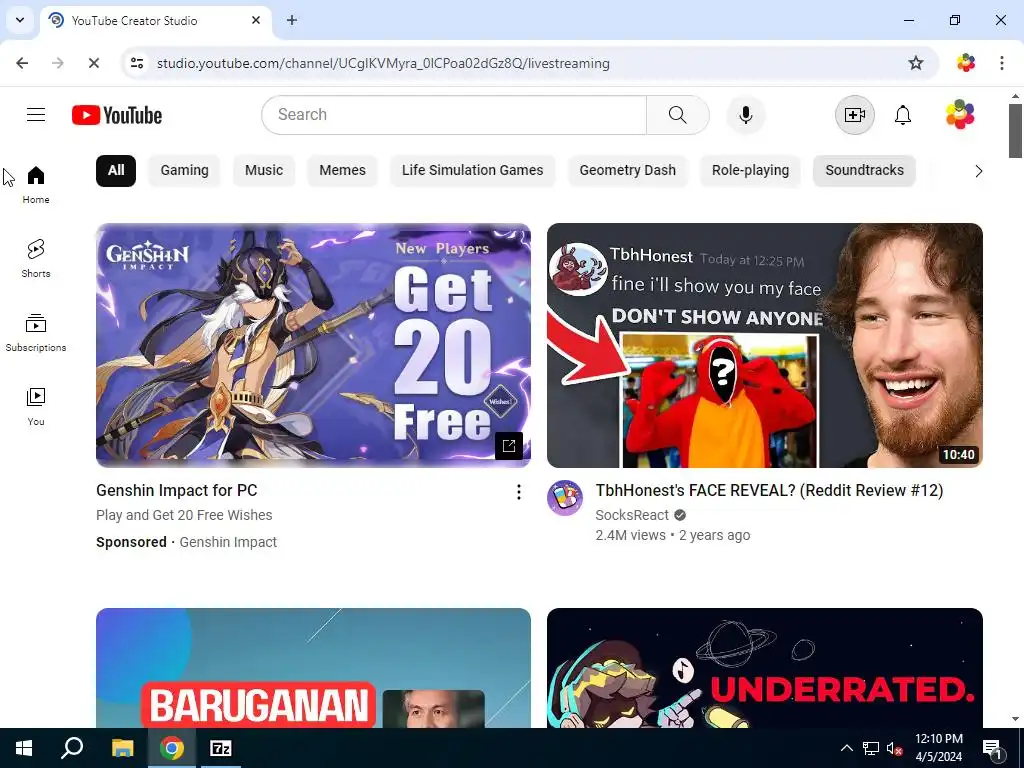Bookmark this page with the star
Image resolution: width=1024 pixels, height=768 pixels.
point(916,63)
